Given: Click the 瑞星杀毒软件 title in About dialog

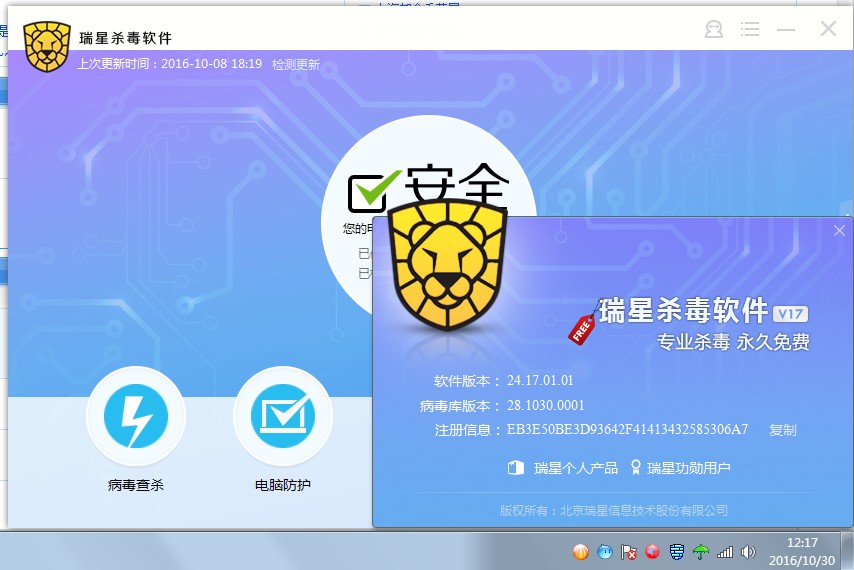Looking at the screenshot, I should [x=684, y=310].
